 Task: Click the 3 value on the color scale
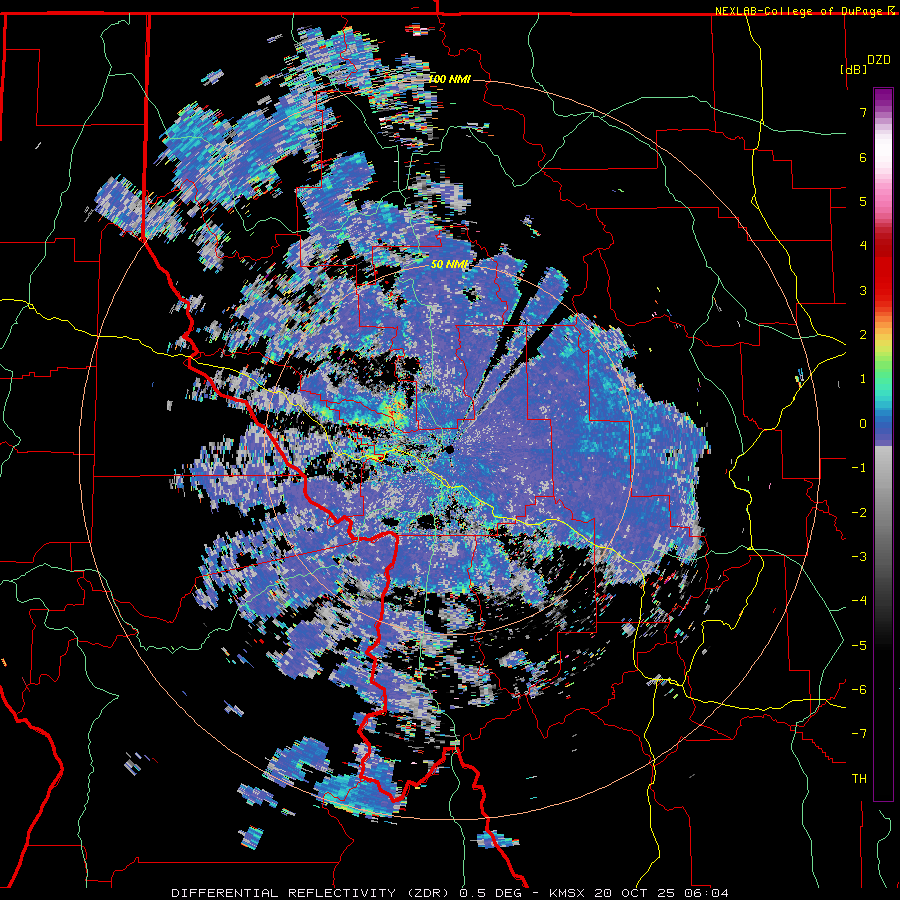coord(863,290)
